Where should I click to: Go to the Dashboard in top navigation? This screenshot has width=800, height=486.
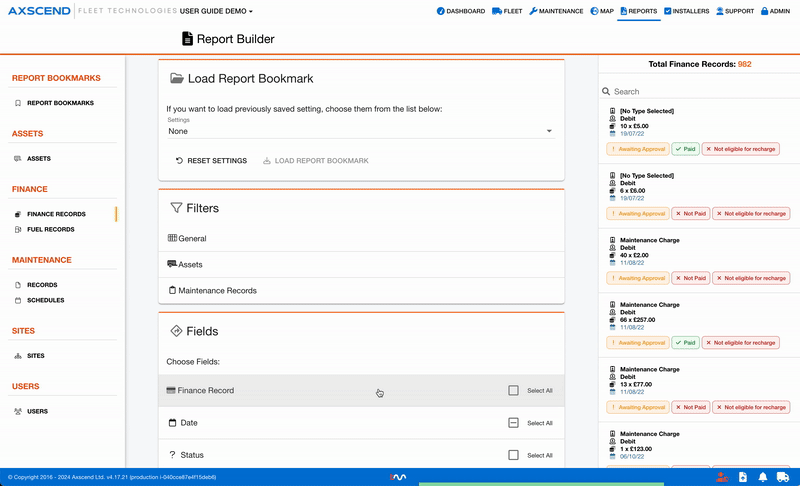point(460,12)
